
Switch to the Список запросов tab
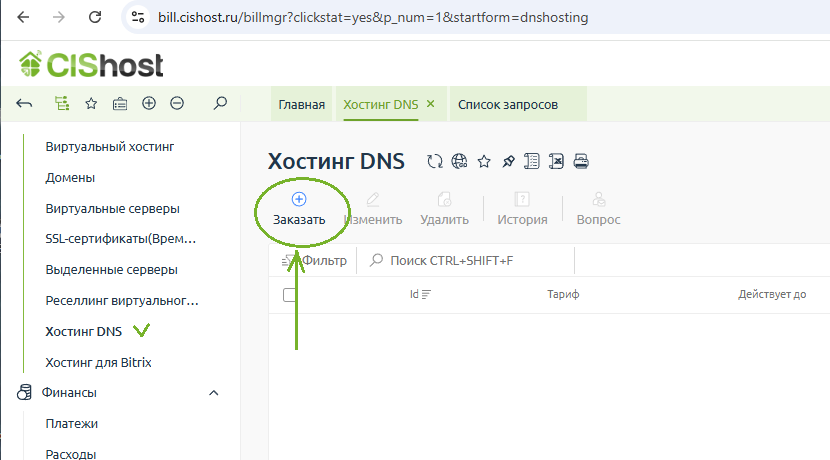(x=507, y=105)
